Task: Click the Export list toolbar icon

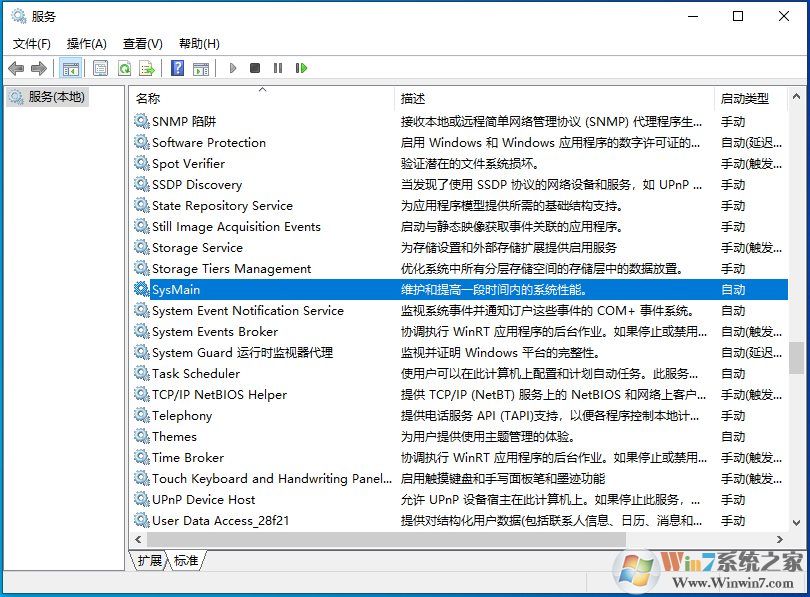Action: coord(146,68)
